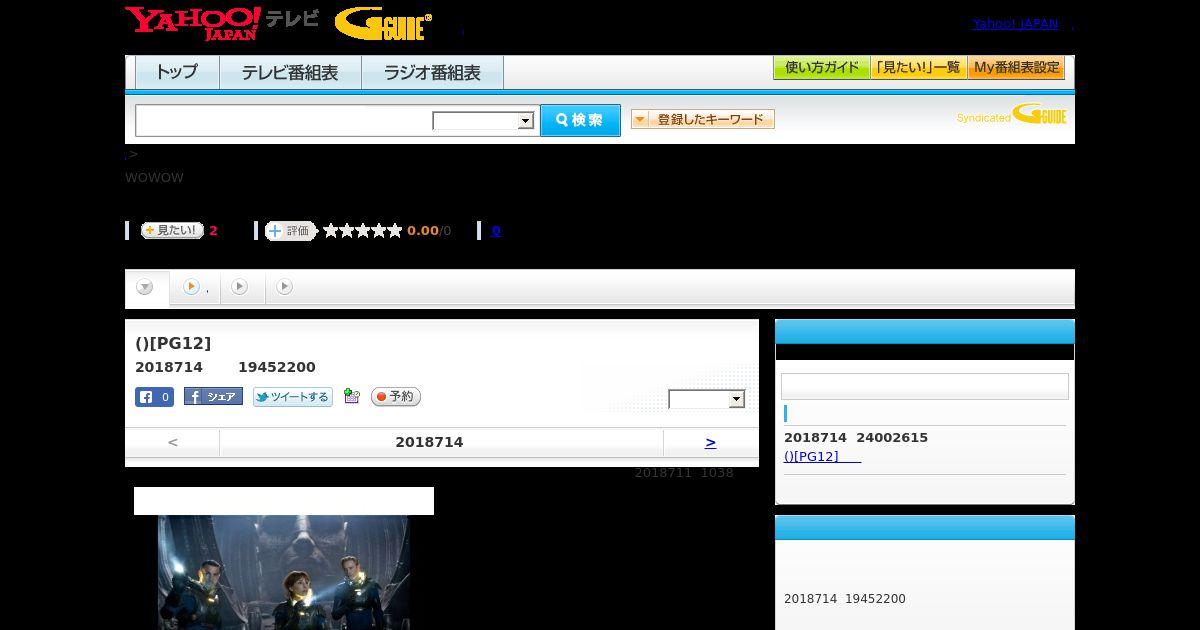This screenshot has height=630, width=1200.
Task: Switch to the トップ tab
Action: (x=177, y=72)
